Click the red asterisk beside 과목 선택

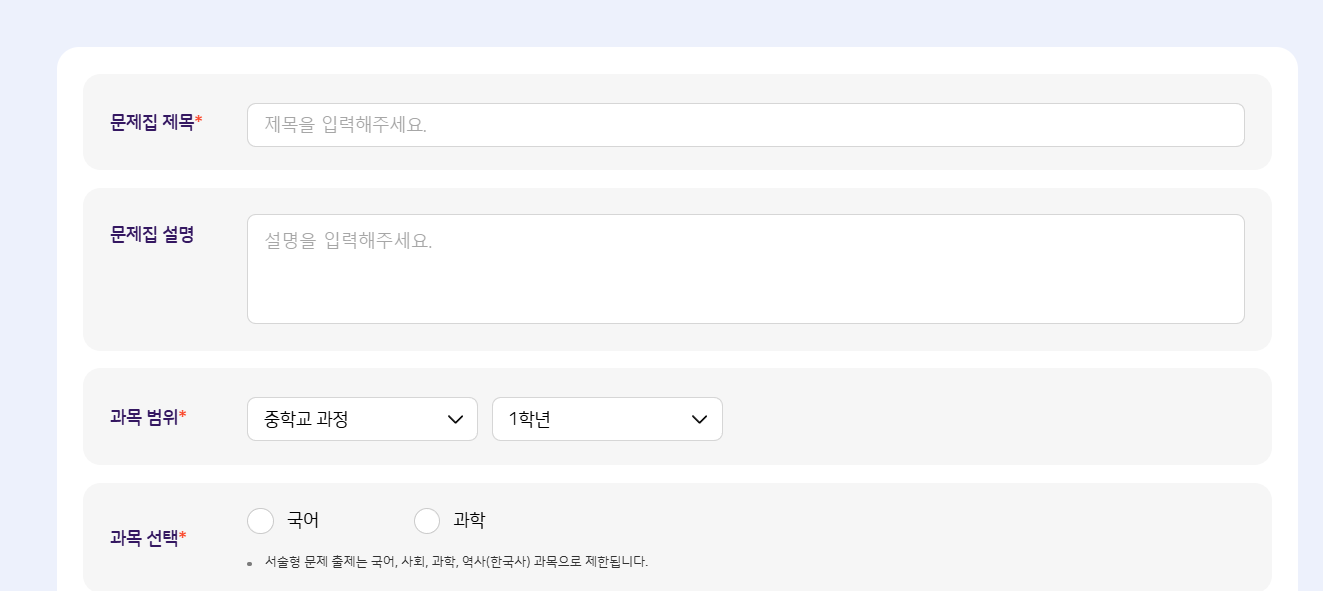(183, 537)
